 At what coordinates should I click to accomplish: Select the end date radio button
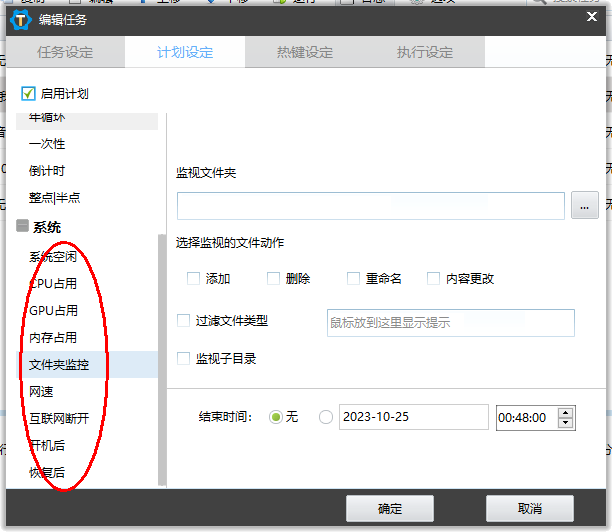coord(325,417)
